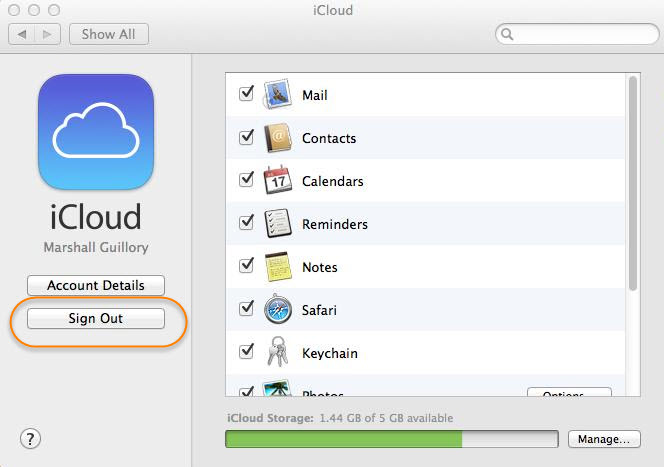Select the Keychain label text
Screen dimensions: 664x467
pyautogui.click(x=330, y=353)
